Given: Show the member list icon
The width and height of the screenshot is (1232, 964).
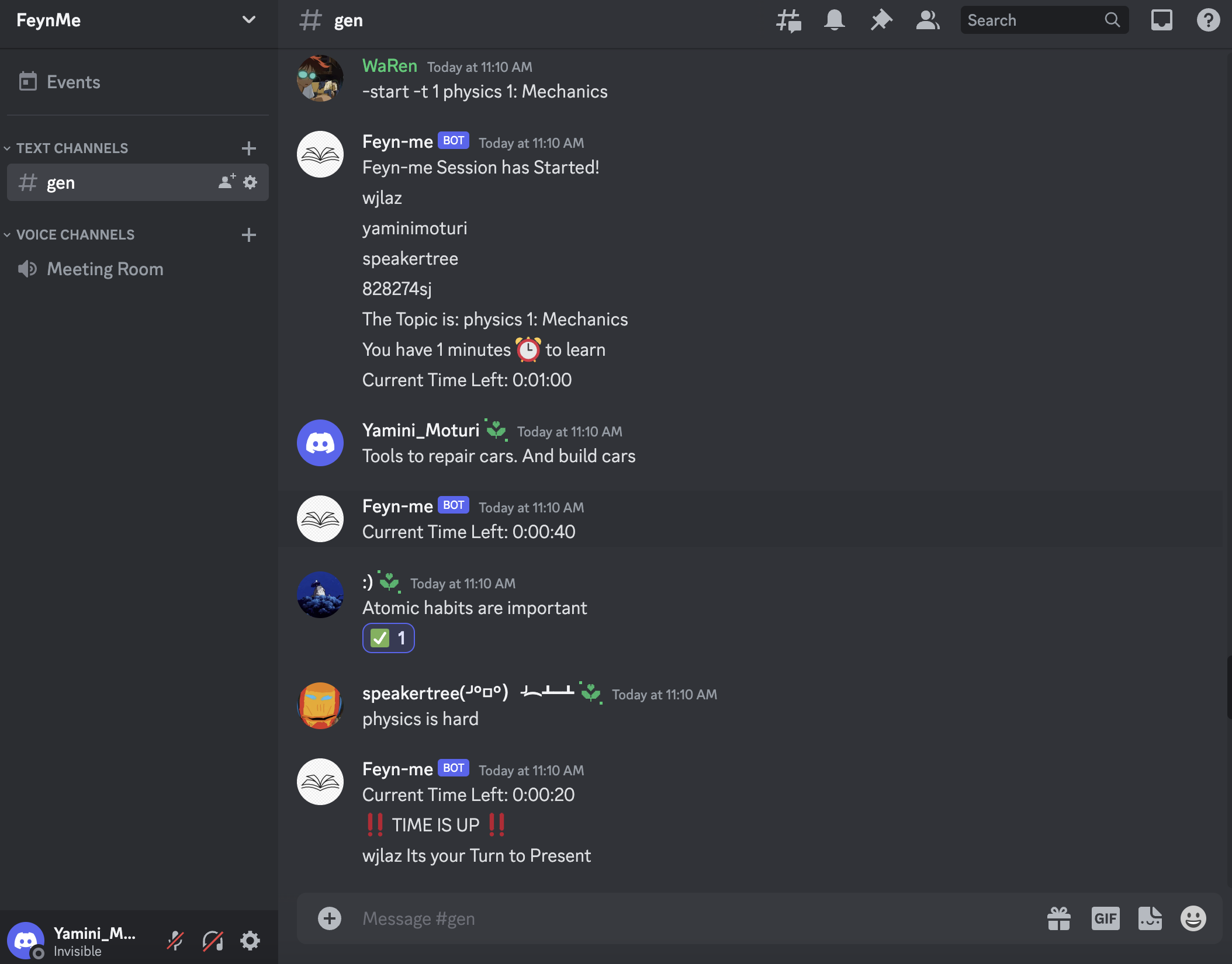Looking at the screenshot, I should (x=928, y=21).
